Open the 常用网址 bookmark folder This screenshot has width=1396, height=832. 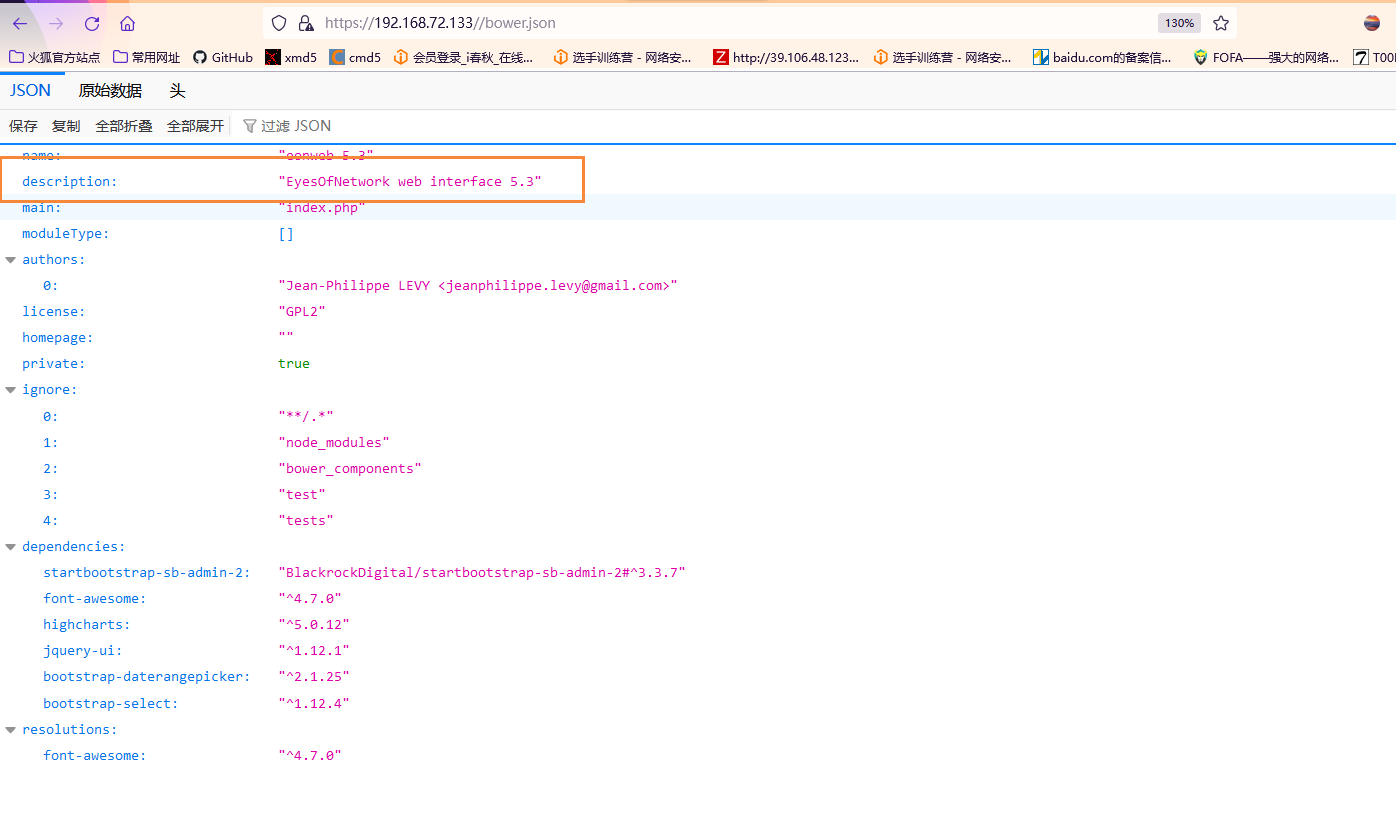point(147,57)
